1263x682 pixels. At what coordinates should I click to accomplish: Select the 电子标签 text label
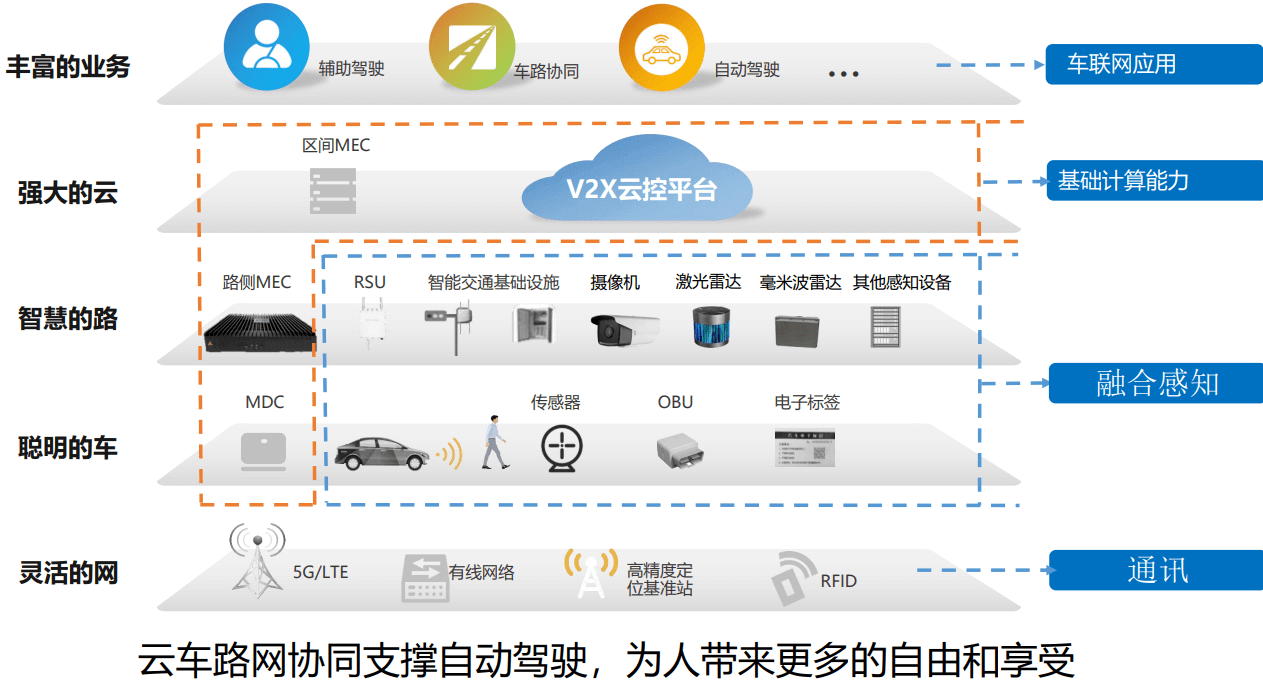(807, 402)
